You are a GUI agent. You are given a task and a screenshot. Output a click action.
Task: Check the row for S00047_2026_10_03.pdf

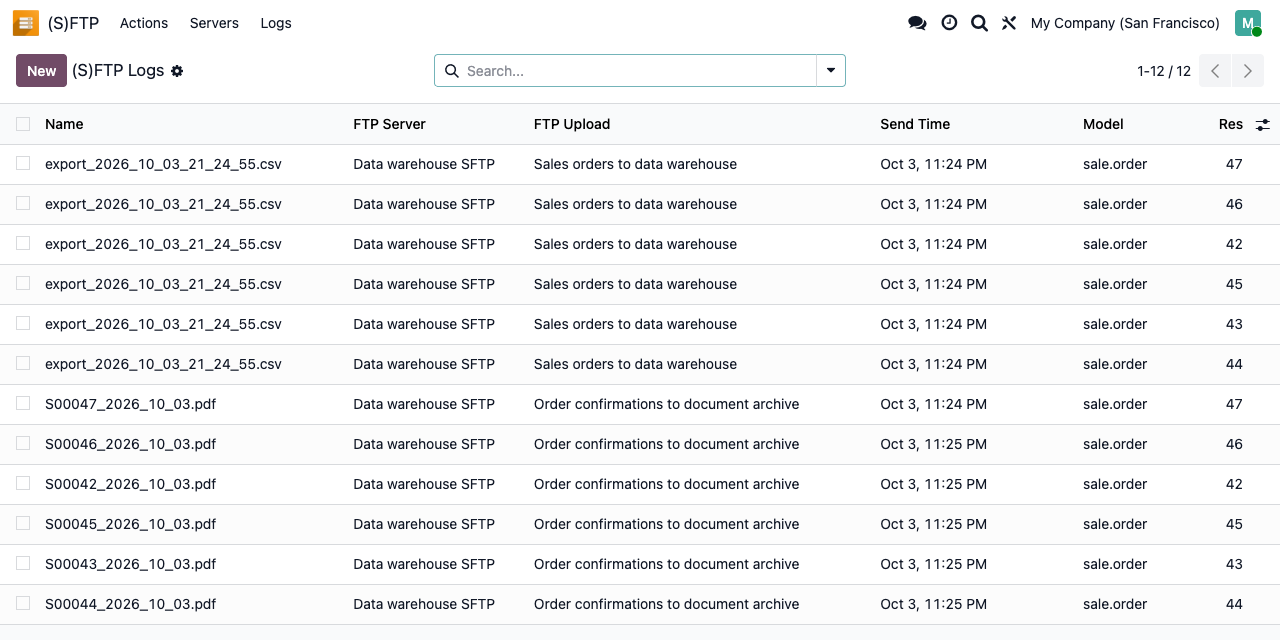click(x=23, y=403)
